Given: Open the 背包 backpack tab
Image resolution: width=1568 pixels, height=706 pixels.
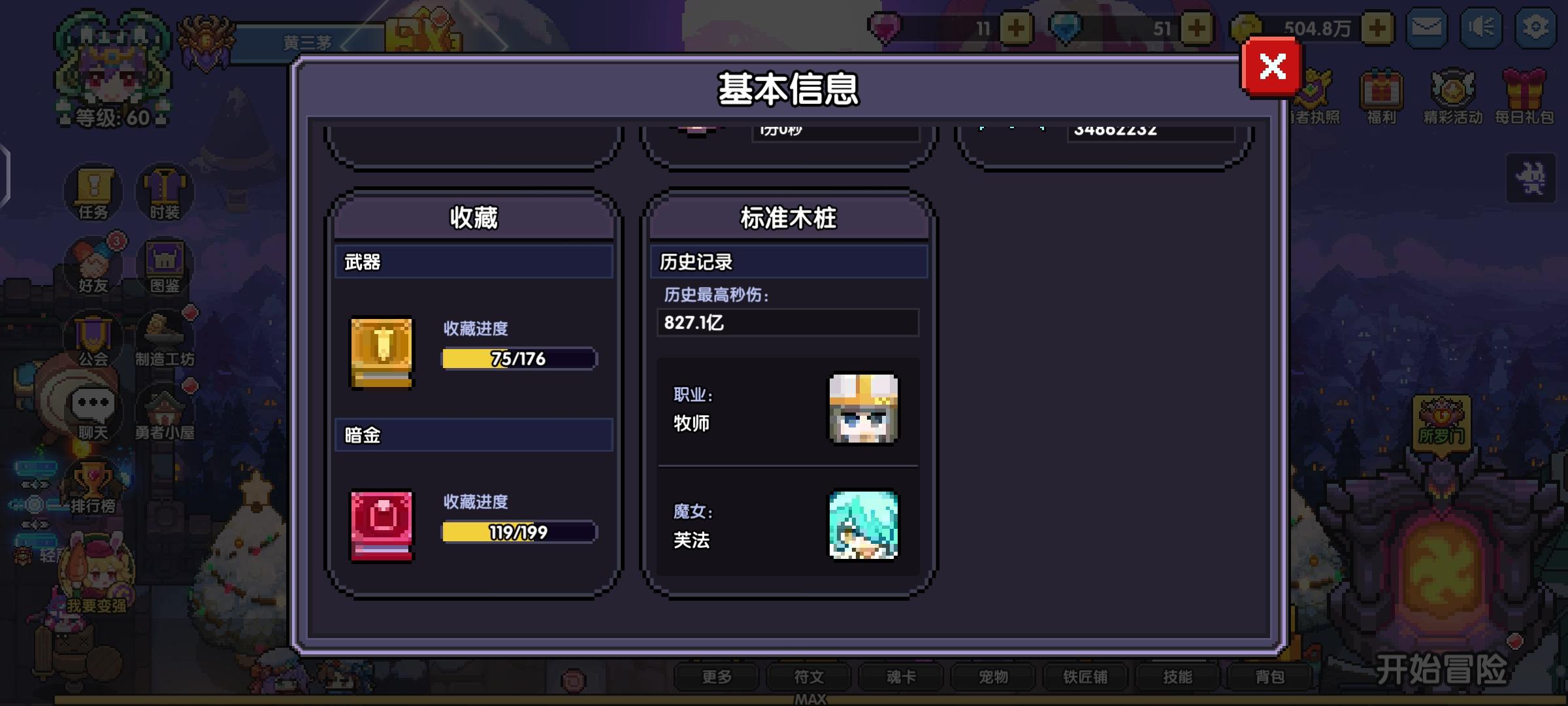Looking at the screenshot, I should pos(1269,677).
